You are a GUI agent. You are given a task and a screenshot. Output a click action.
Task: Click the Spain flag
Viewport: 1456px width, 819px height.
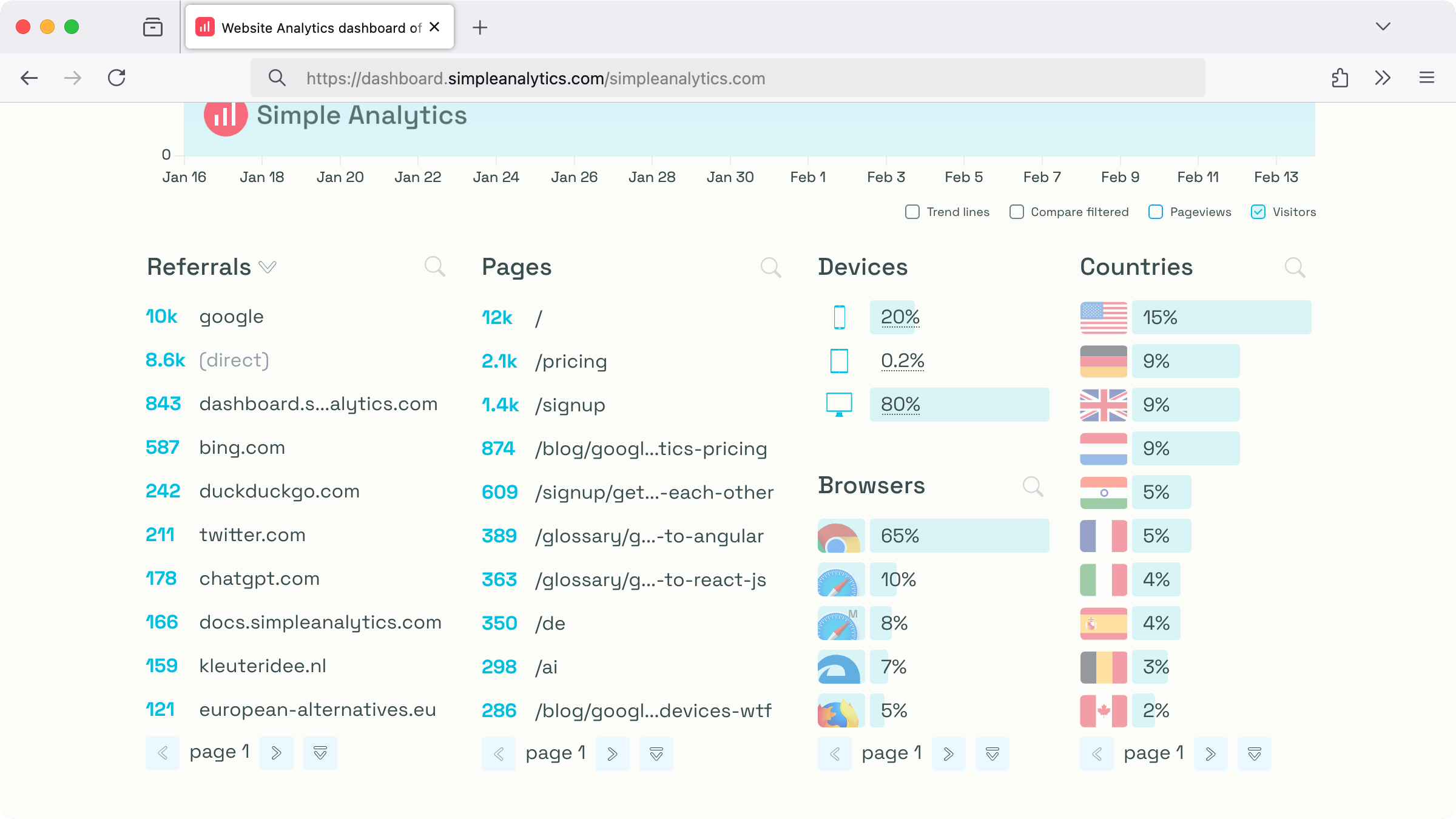[1104, 623]
